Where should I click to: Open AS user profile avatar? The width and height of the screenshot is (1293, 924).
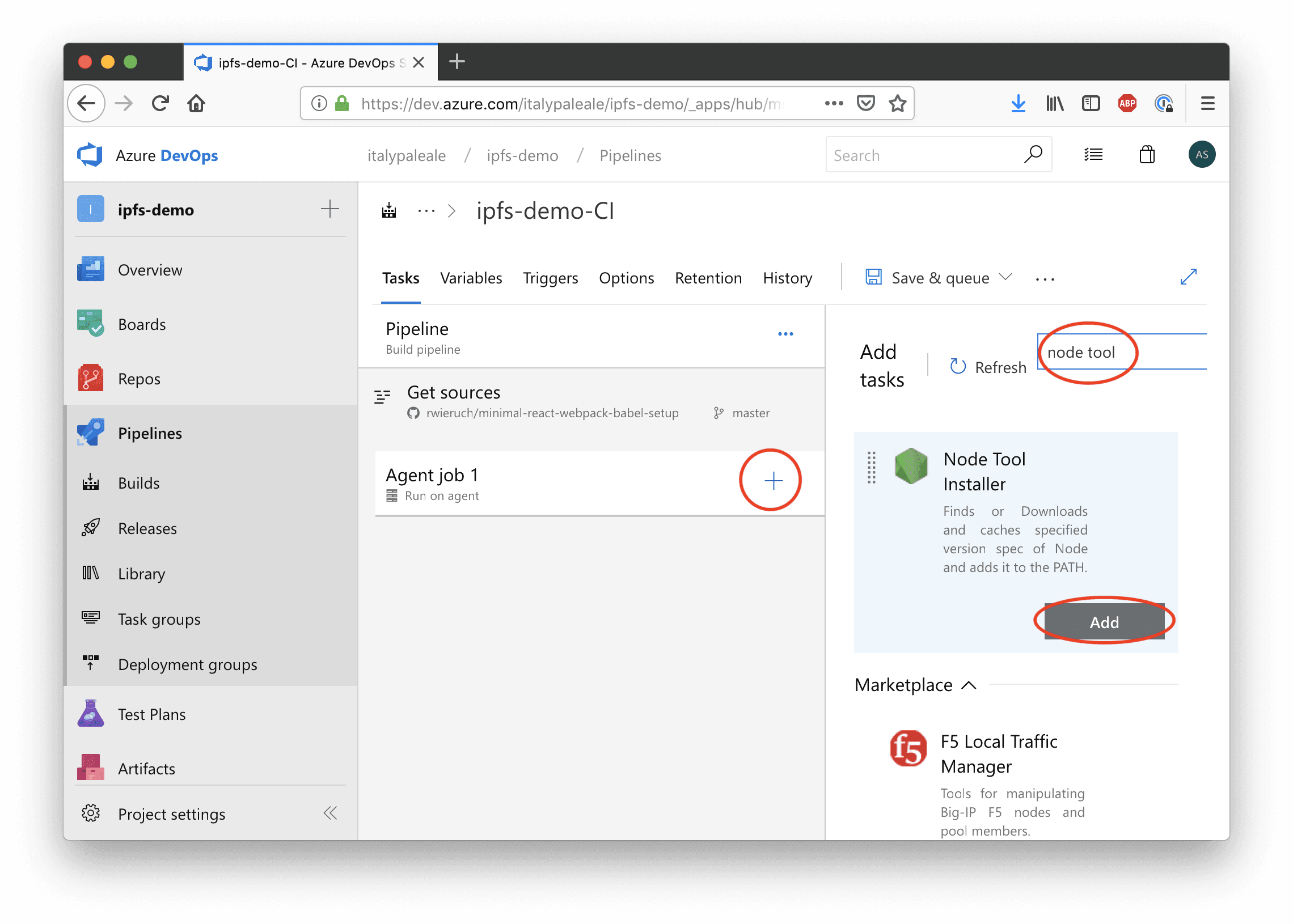1201,155
